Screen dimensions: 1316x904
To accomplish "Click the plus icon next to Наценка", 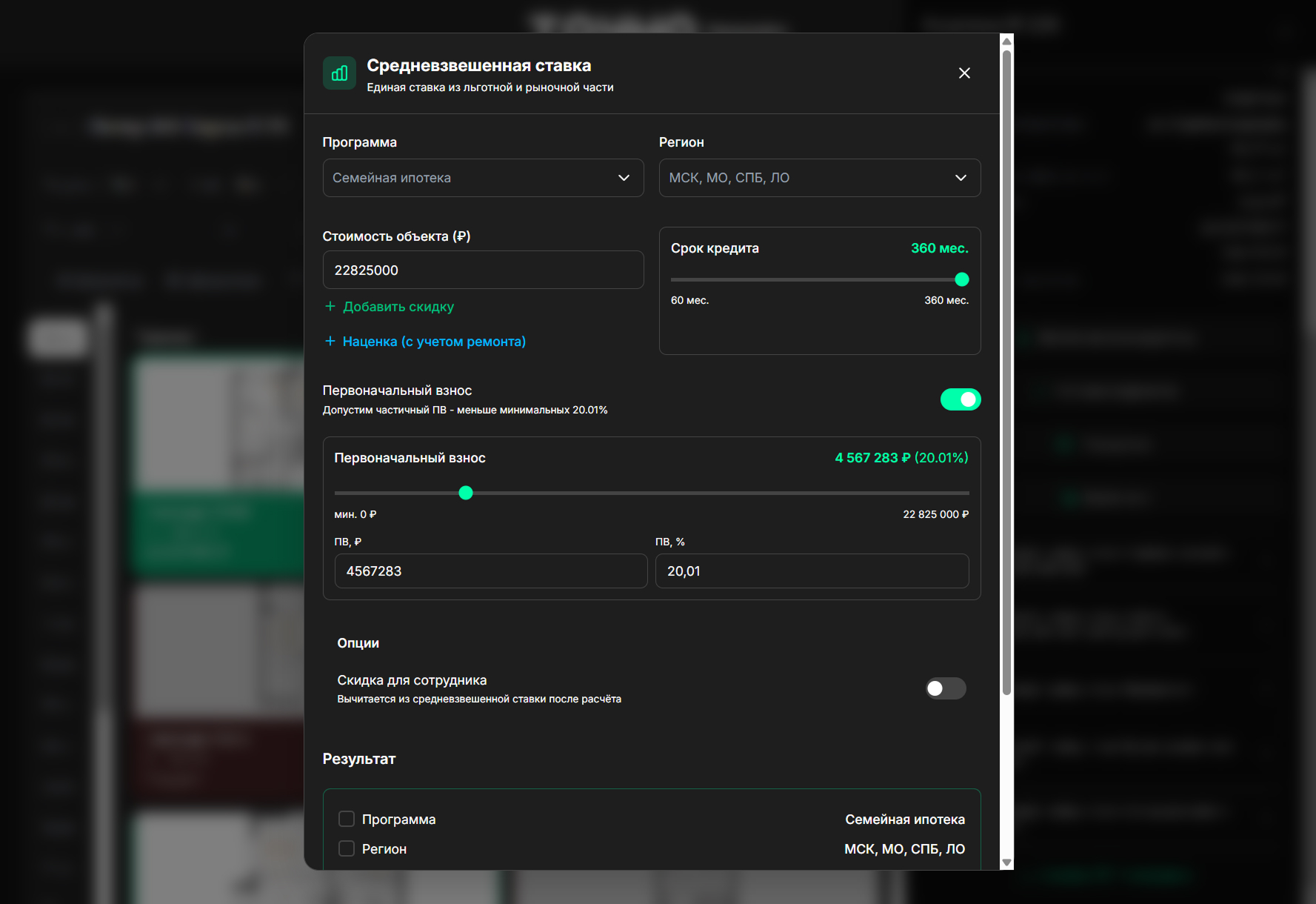I will click(x=330, y=341).
